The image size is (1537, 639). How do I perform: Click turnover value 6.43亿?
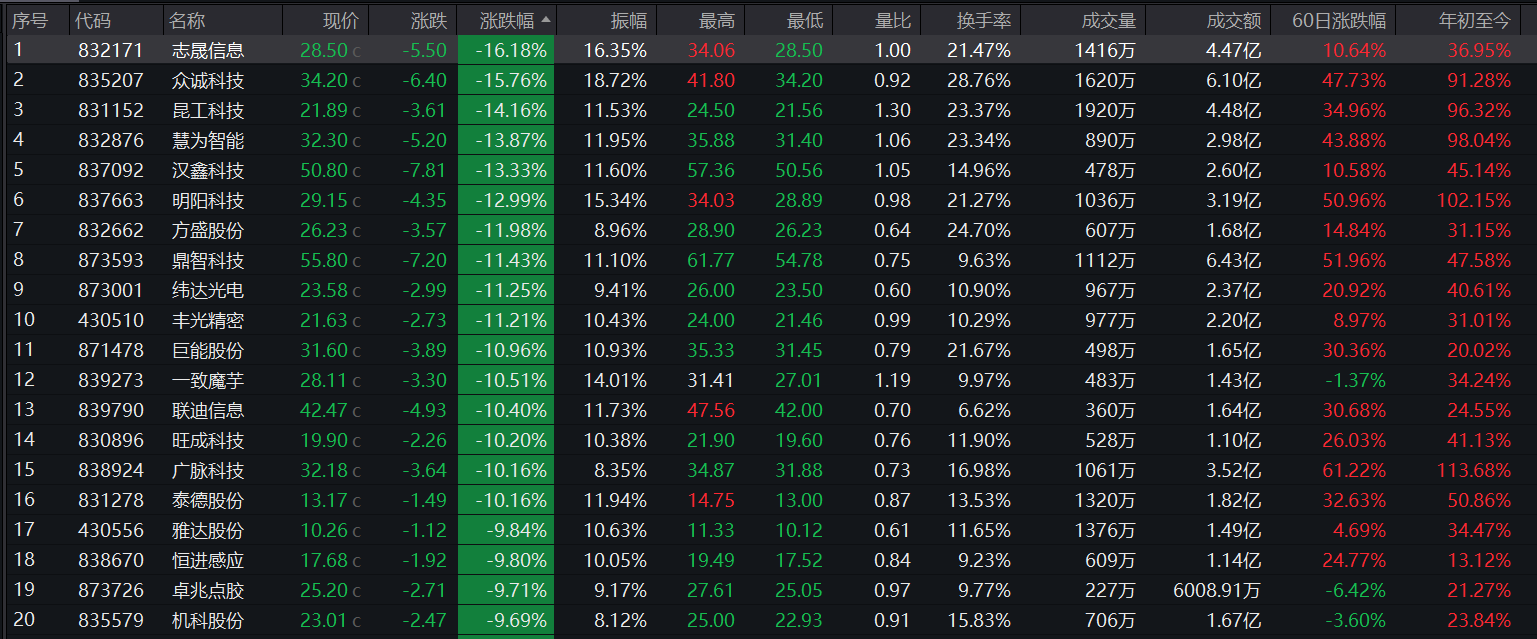[1234, 260]
